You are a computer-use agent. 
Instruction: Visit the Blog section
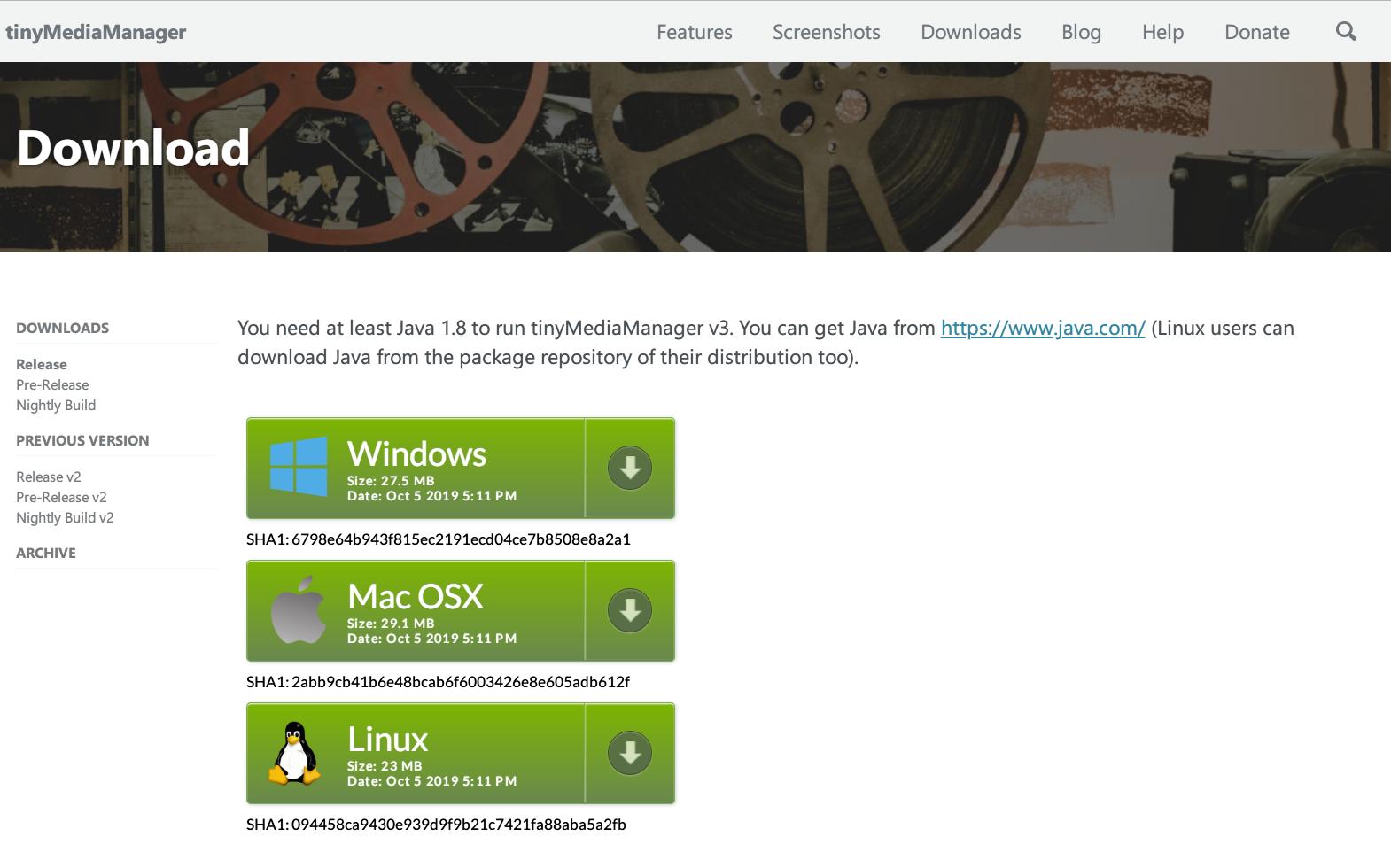coord(1081,33)
